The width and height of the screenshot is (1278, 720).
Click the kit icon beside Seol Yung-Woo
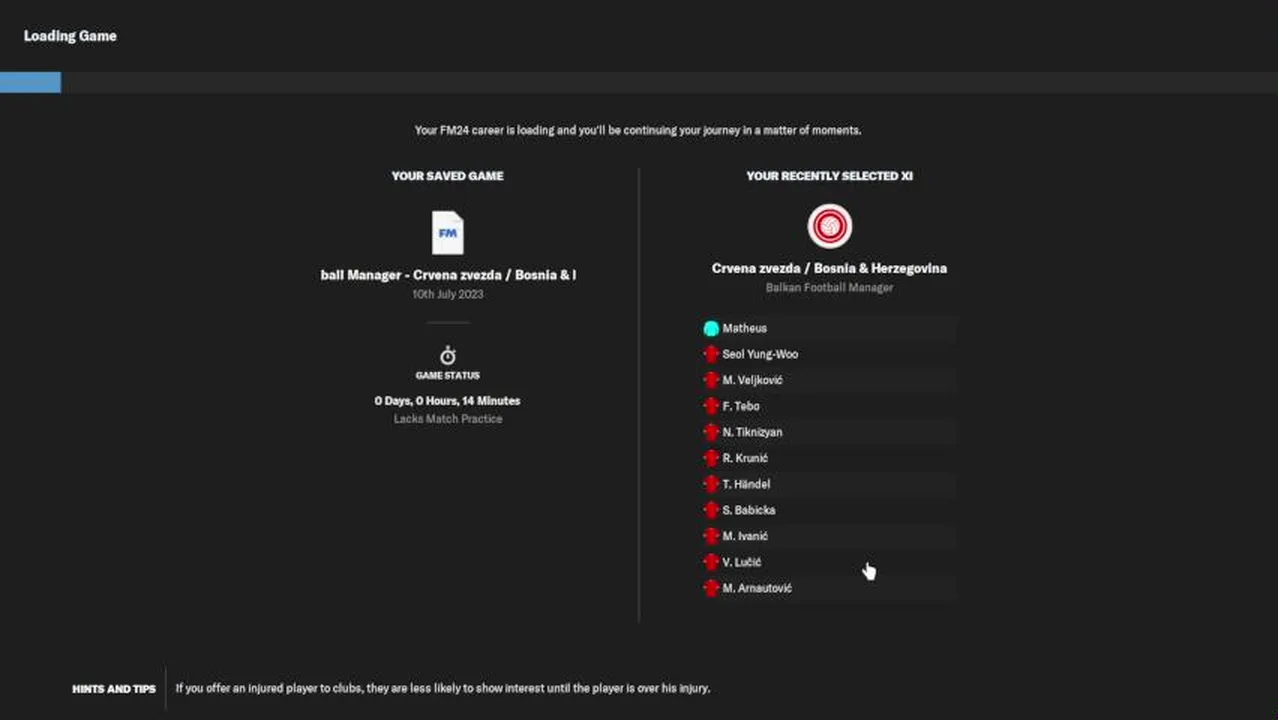[711, 354]
